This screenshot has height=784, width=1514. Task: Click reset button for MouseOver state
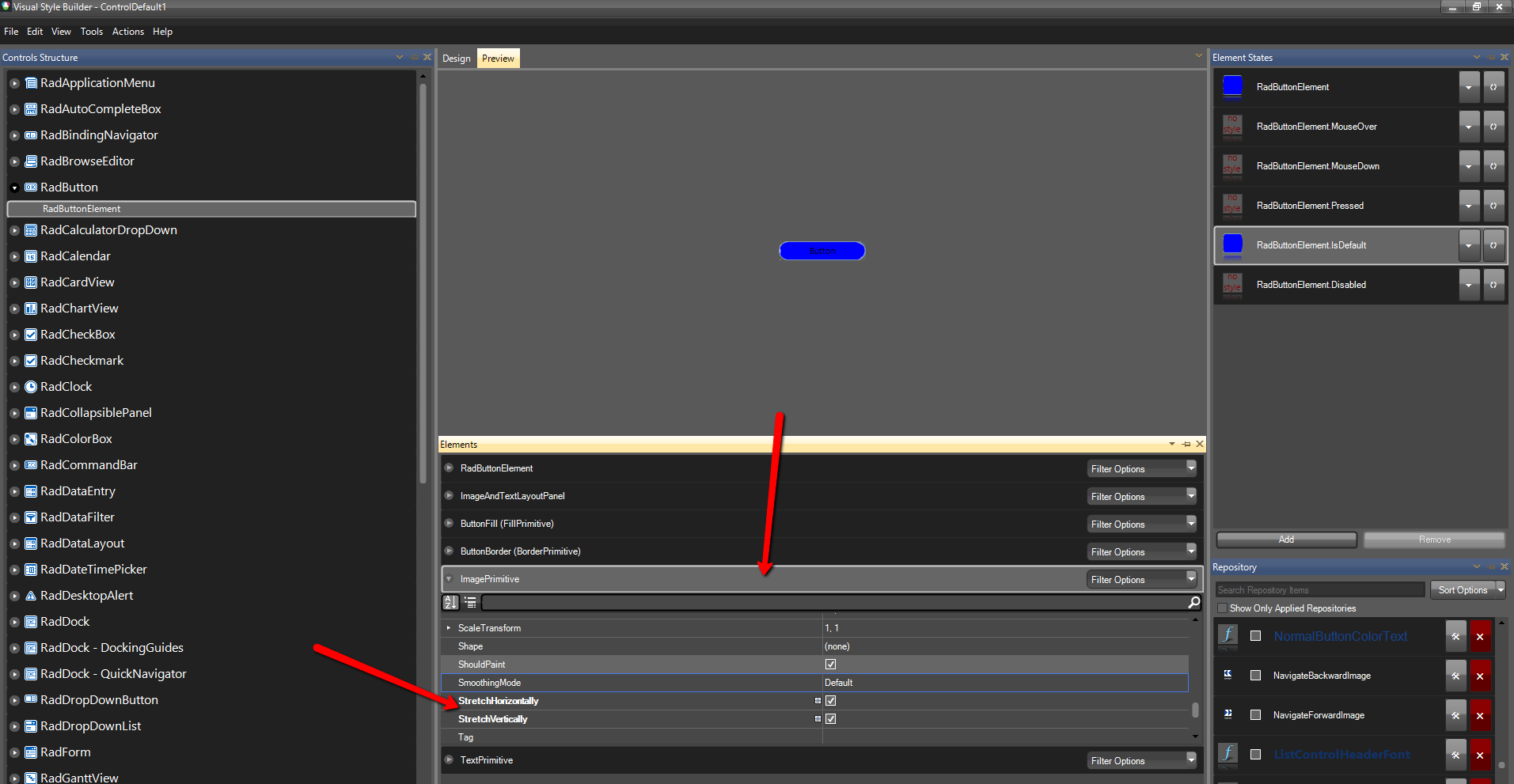[1493, 127]
